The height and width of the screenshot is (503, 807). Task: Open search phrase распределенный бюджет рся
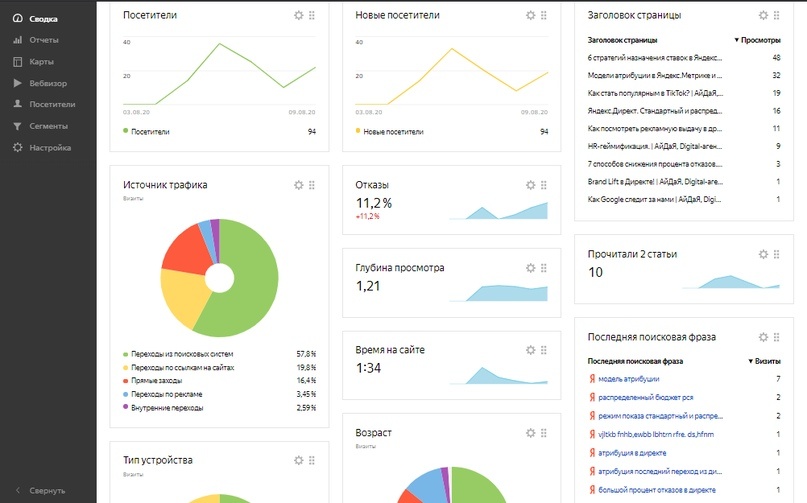645,397
